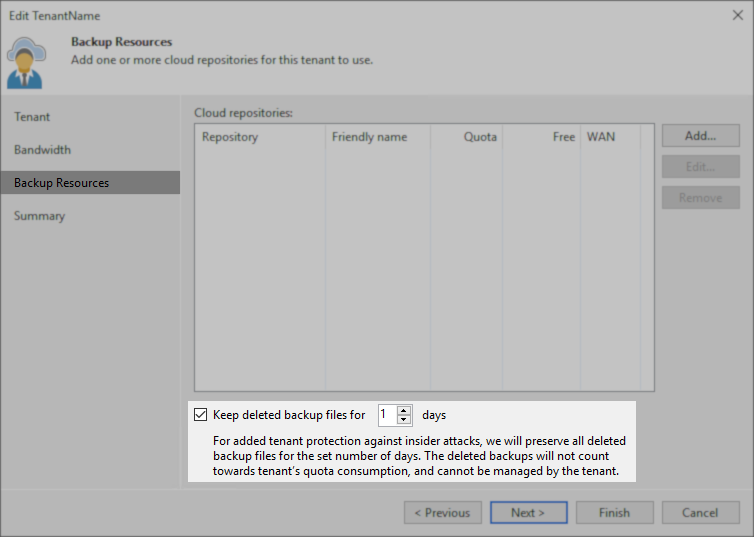Click the Finish button
Image resolution: width=754 pixels, height=537 pixels.
point(615,512)
